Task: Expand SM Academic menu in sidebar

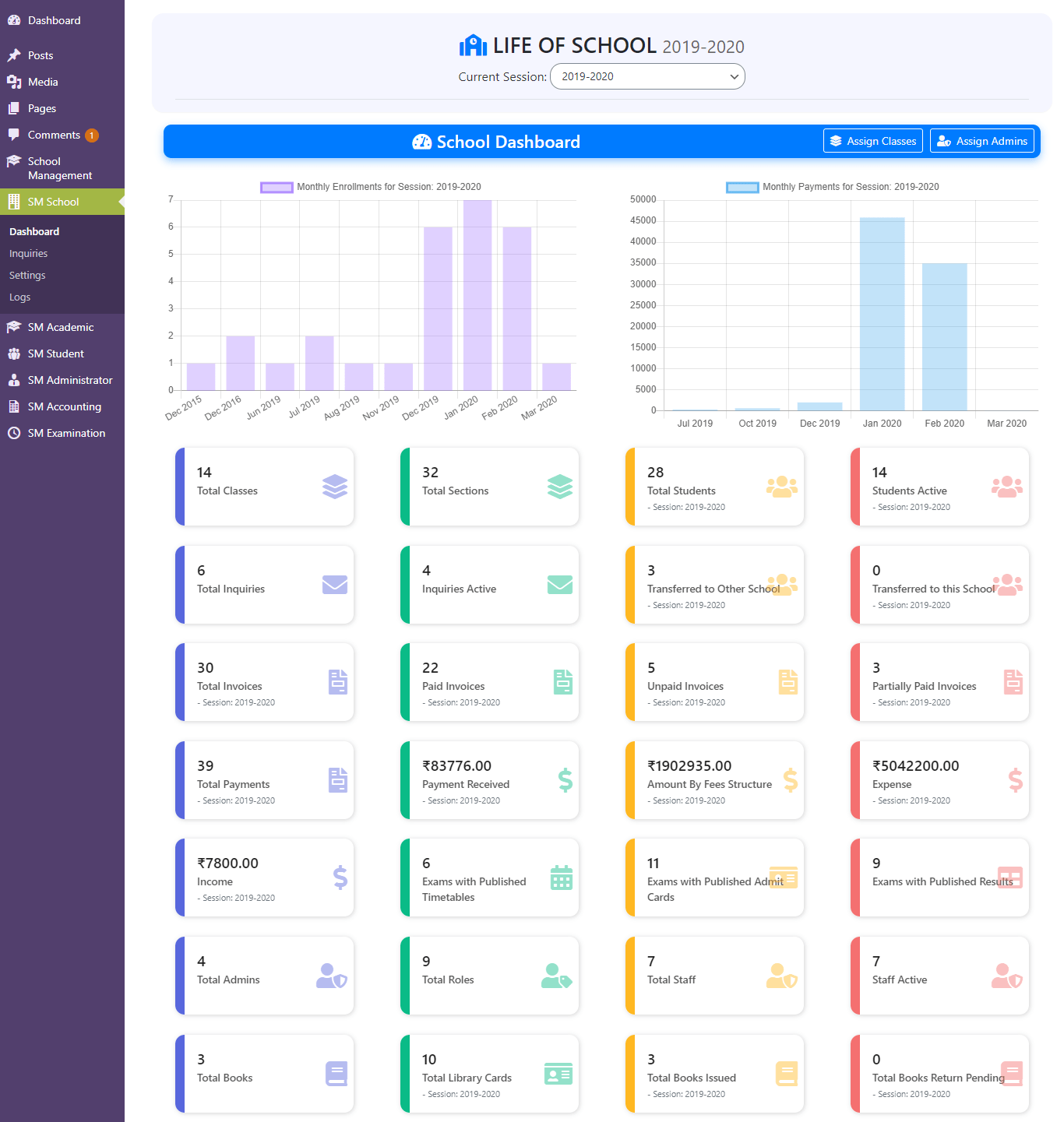Action: [x=62, y=327]
